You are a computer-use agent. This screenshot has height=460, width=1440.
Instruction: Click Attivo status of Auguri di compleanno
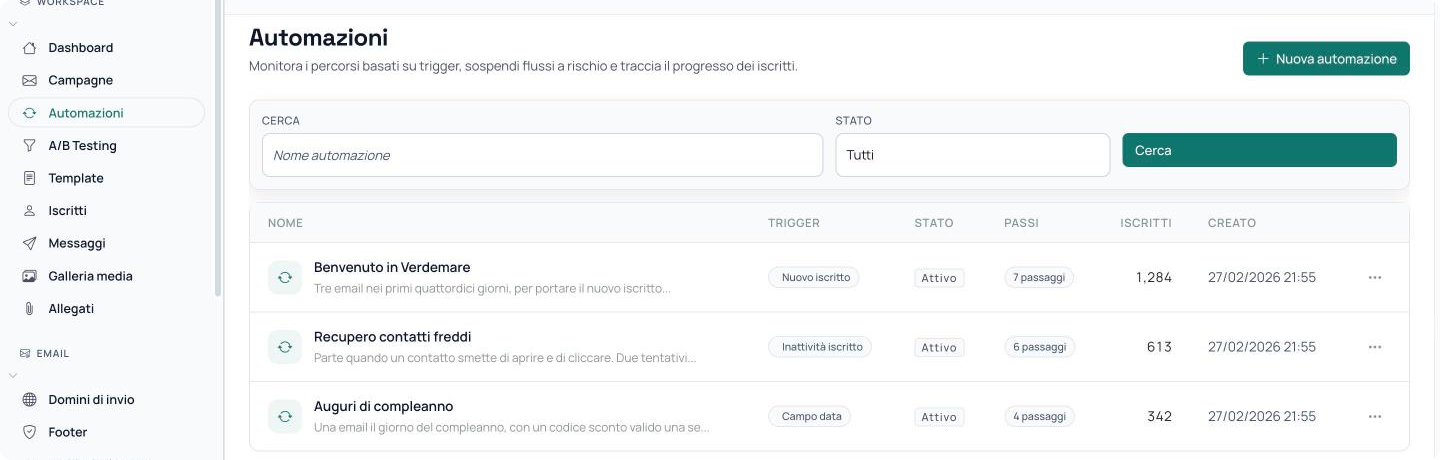pos(939,417)
